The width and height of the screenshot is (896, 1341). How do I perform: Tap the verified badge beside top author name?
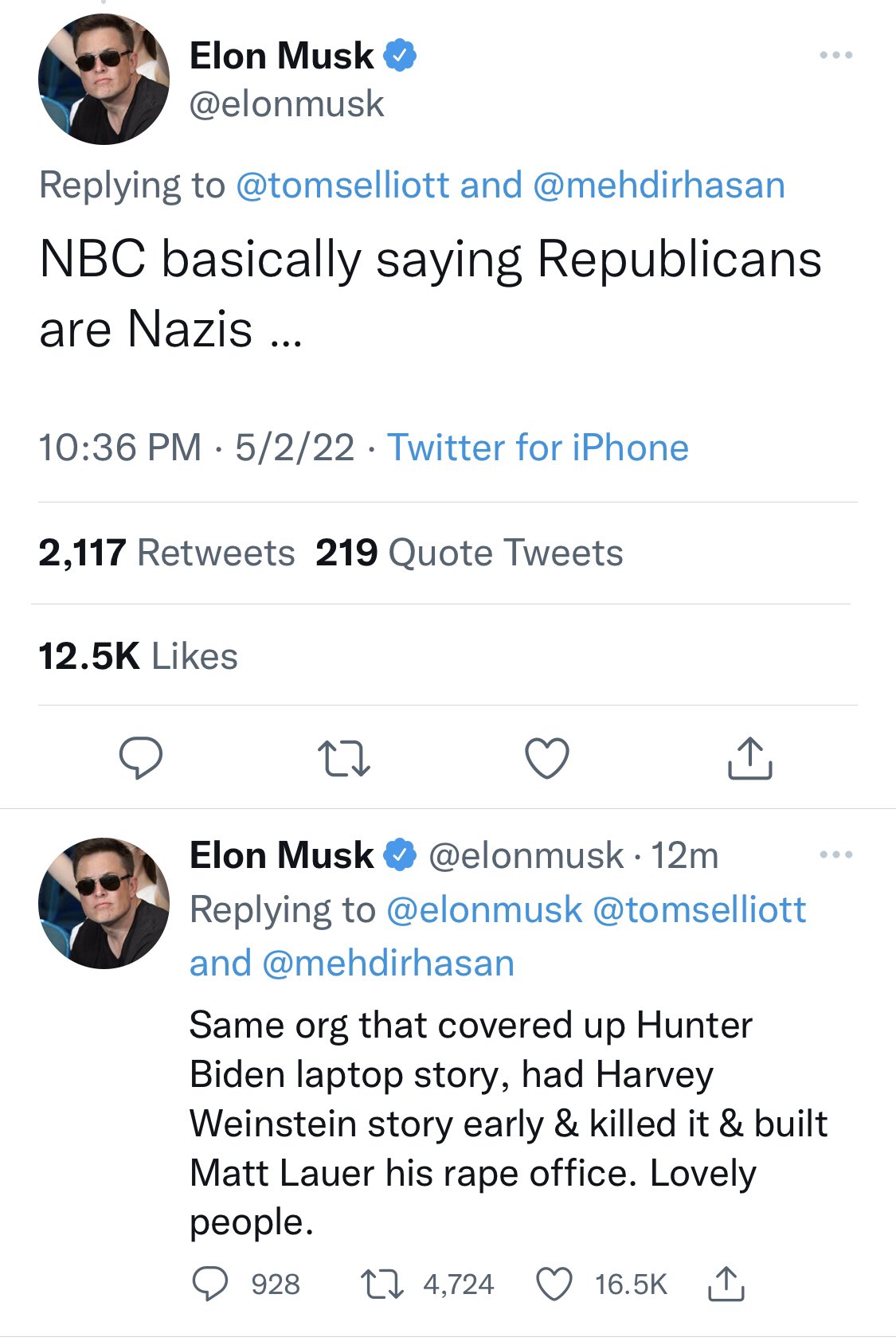tap(400, 56)
